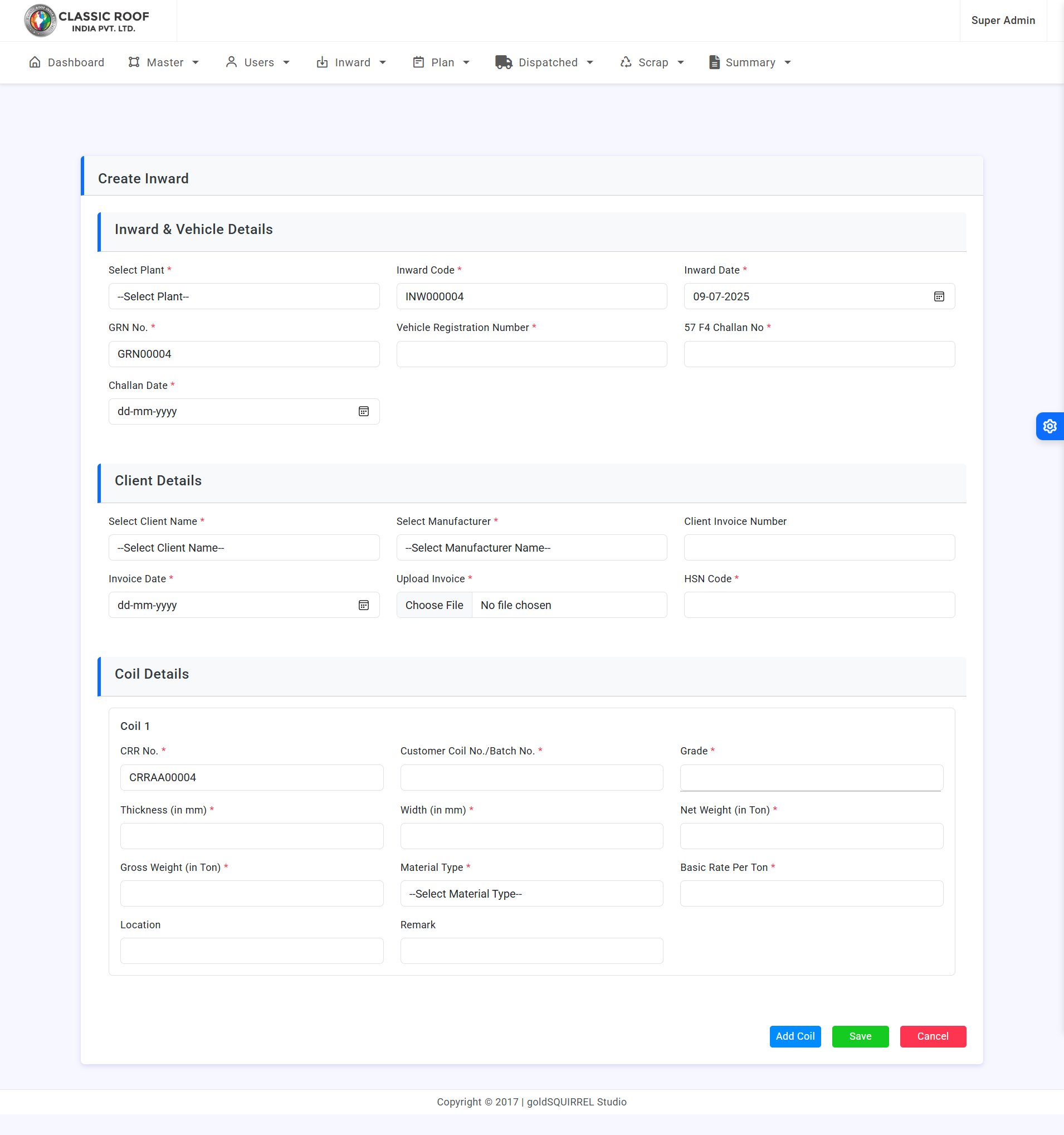Click the Add Coil button

pyautogui.click(x=794, y=1036)
